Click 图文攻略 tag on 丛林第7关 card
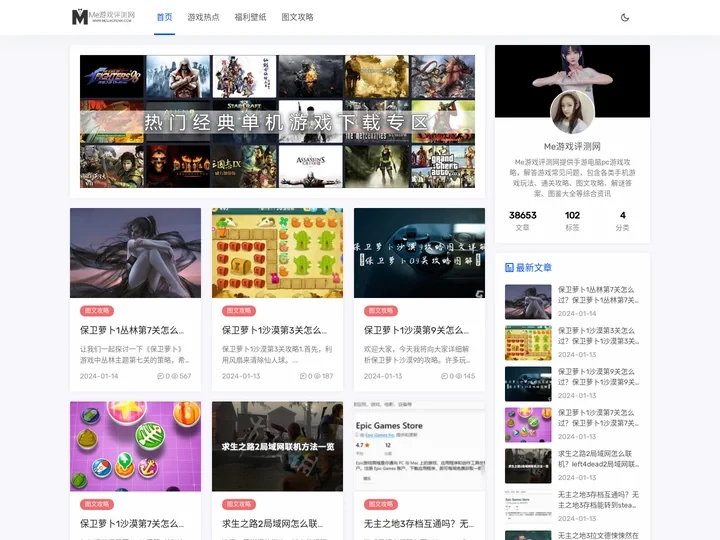The image size is (720, 540). 97,311
